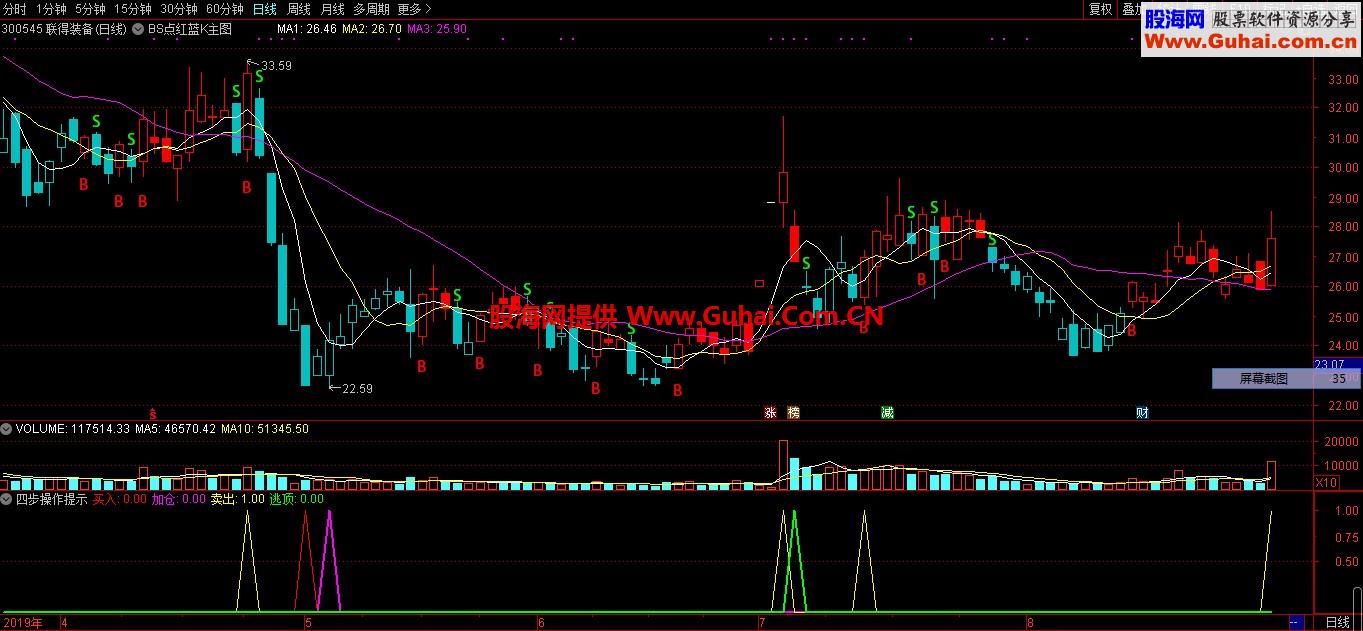
Task: Switch to the 分时 intraday view
Action: (x=15, y=9)
